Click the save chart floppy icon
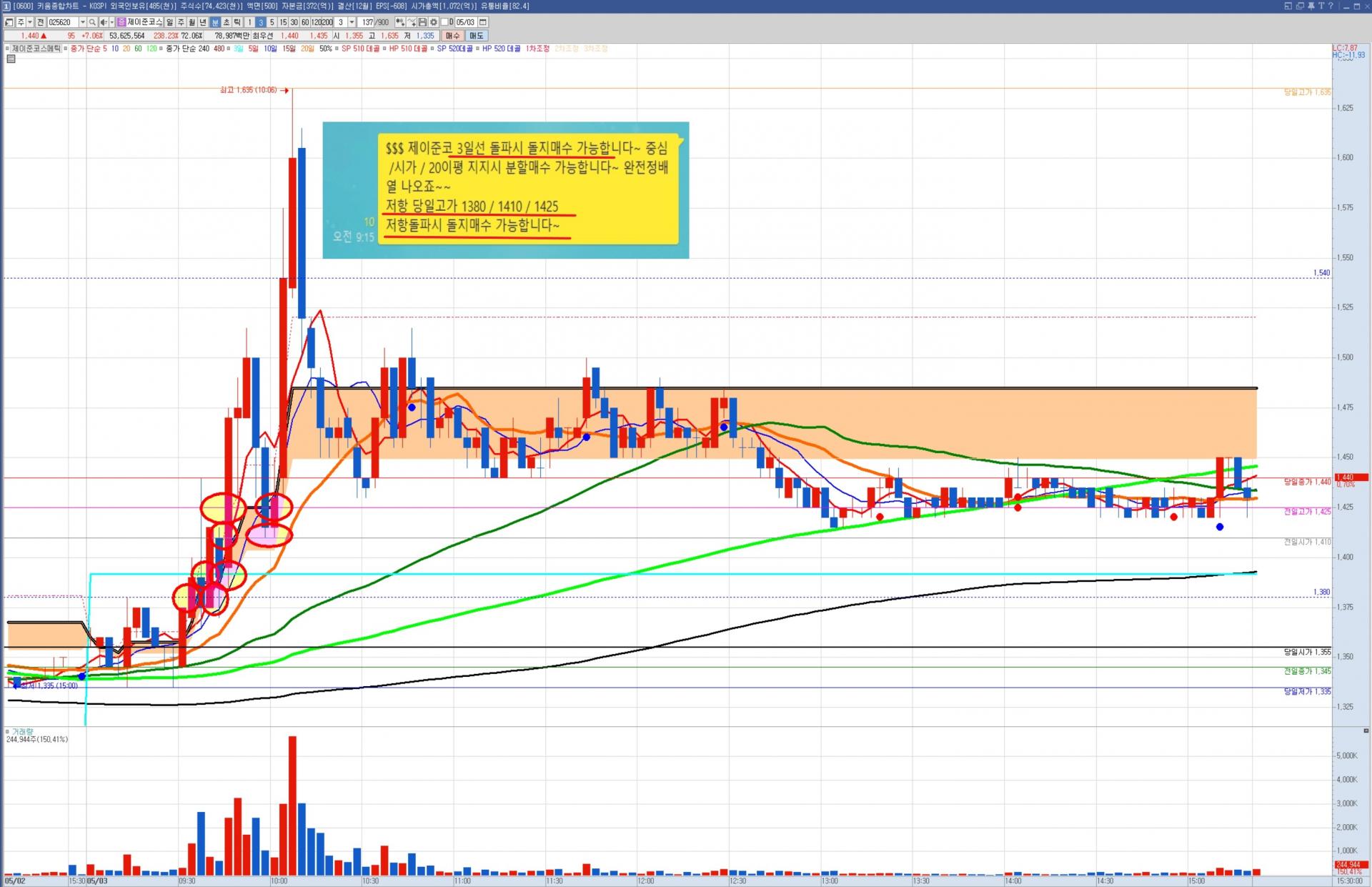 [x=422, y=22]
